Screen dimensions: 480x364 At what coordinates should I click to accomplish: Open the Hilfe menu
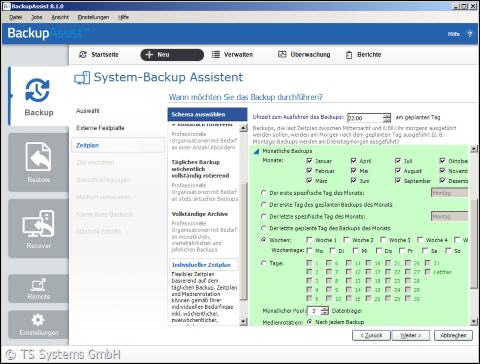[x=123, y=17]
